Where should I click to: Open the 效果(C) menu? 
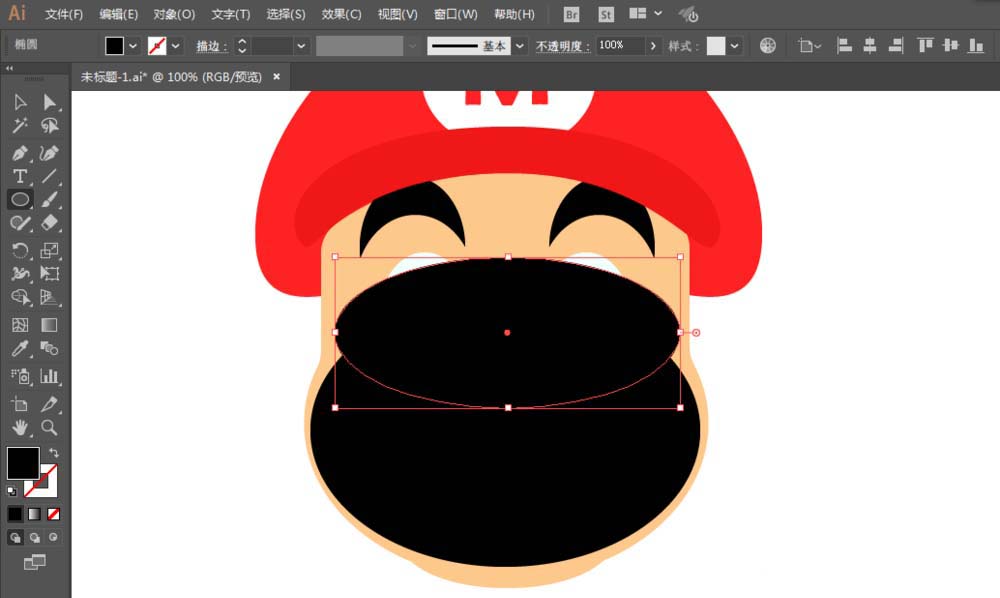click(x=341, y=14)
